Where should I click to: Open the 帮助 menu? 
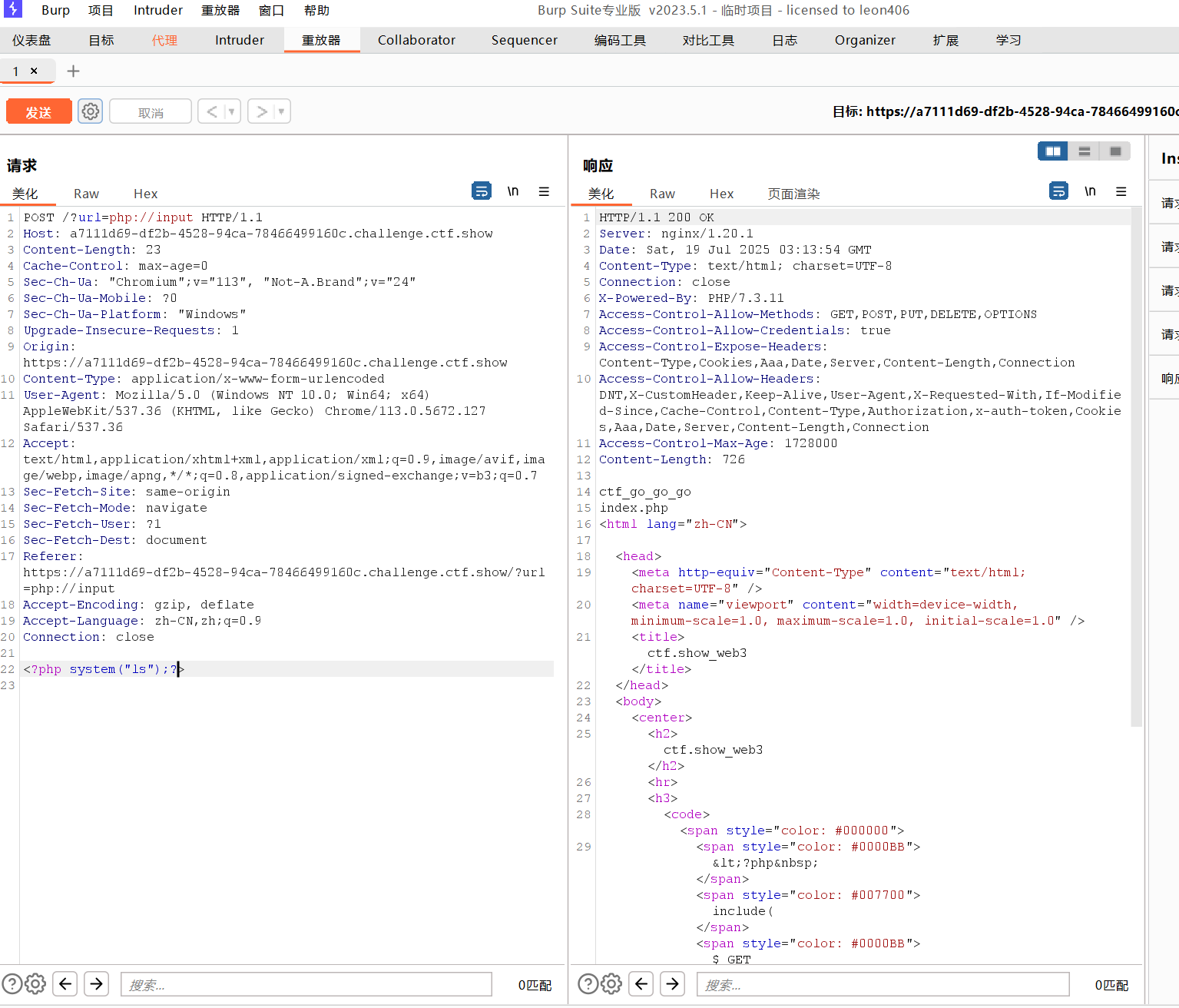point(316,10)
